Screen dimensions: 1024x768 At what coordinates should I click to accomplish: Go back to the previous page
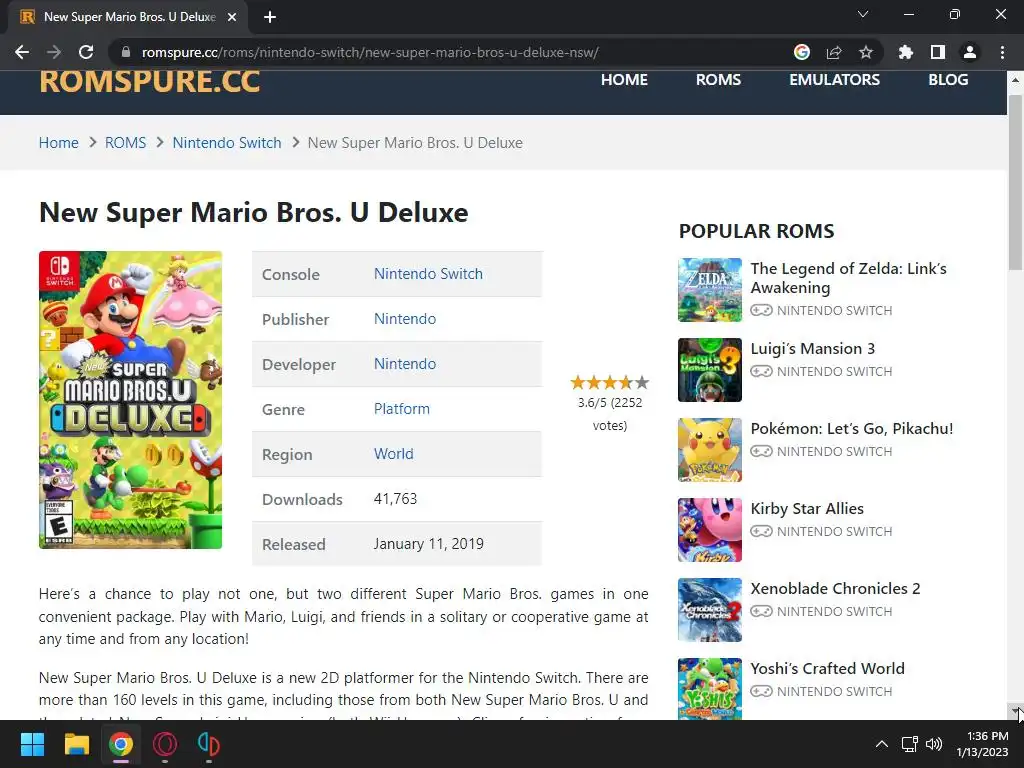click(22, 52)
